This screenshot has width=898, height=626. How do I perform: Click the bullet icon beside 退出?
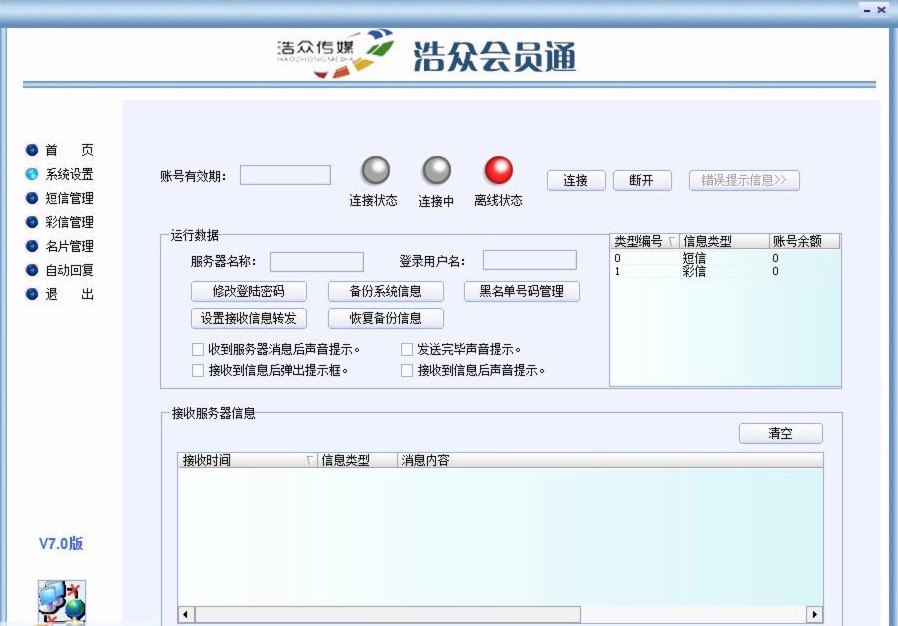(32, 294)
